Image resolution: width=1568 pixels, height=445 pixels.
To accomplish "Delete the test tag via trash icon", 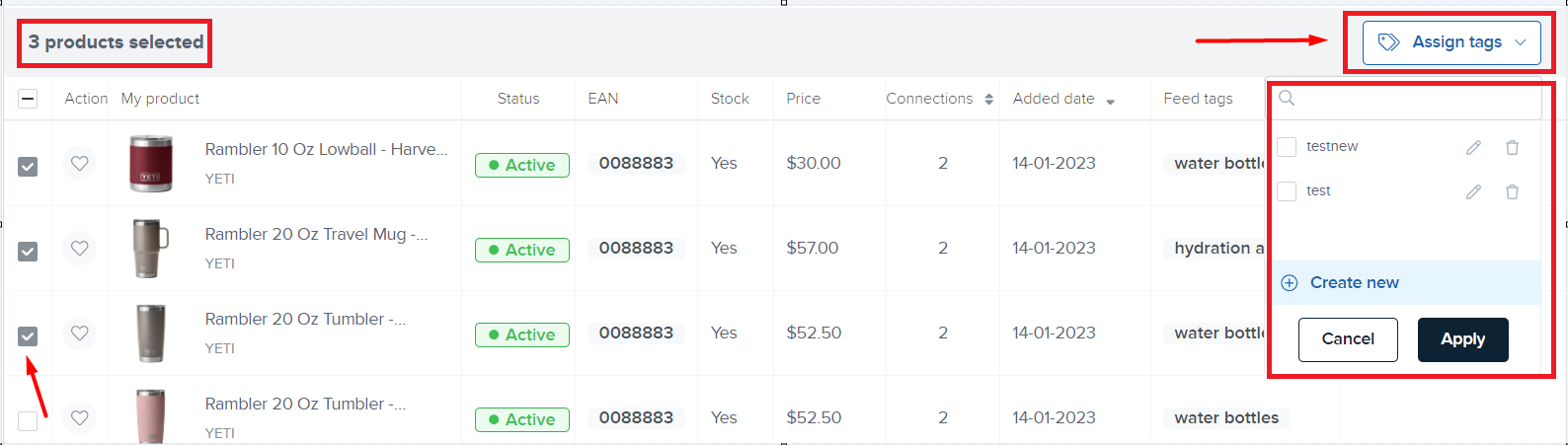I will 1512,191.
